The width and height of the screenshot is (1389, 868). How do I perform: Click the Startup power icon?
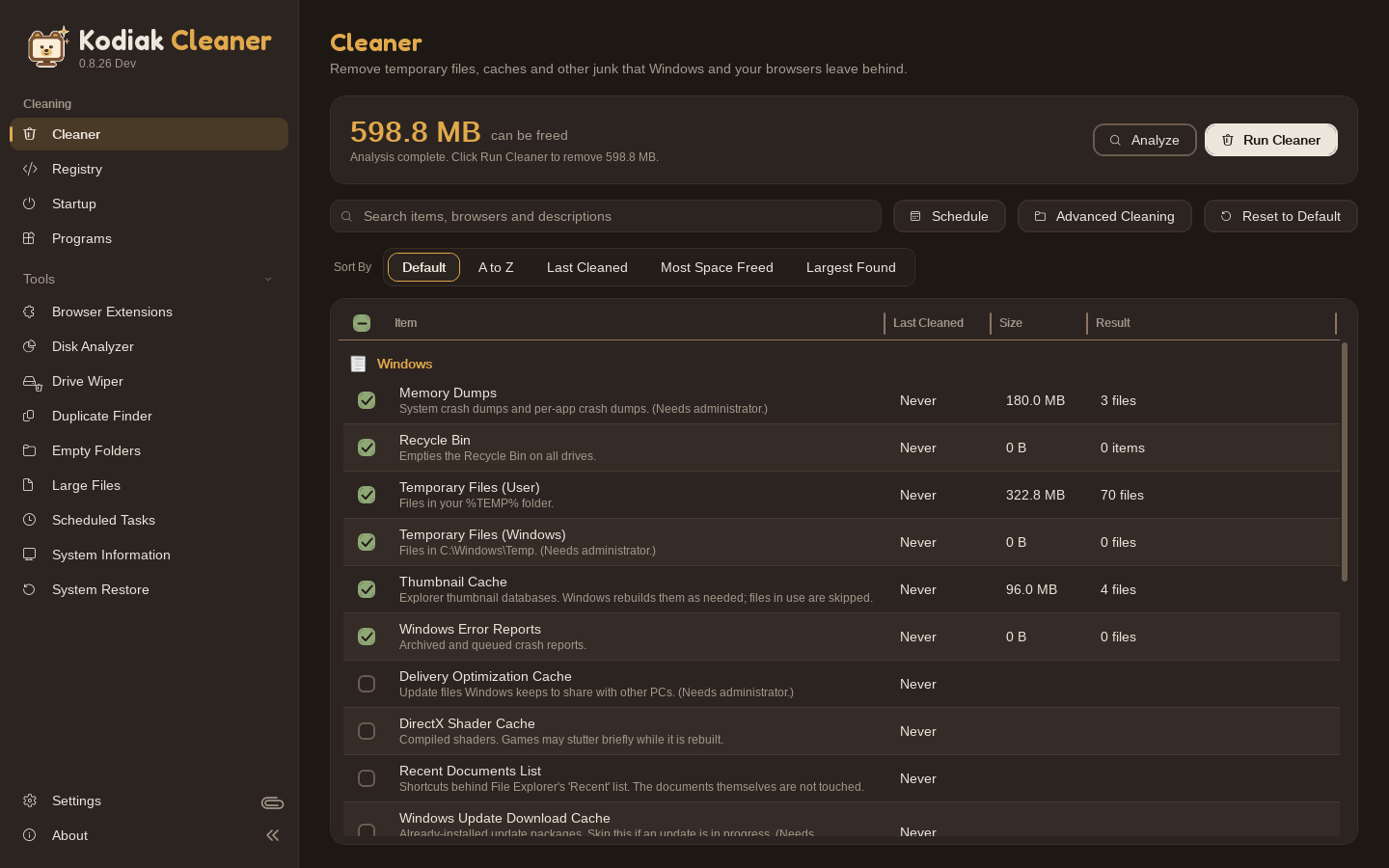(x=30, y=203)
